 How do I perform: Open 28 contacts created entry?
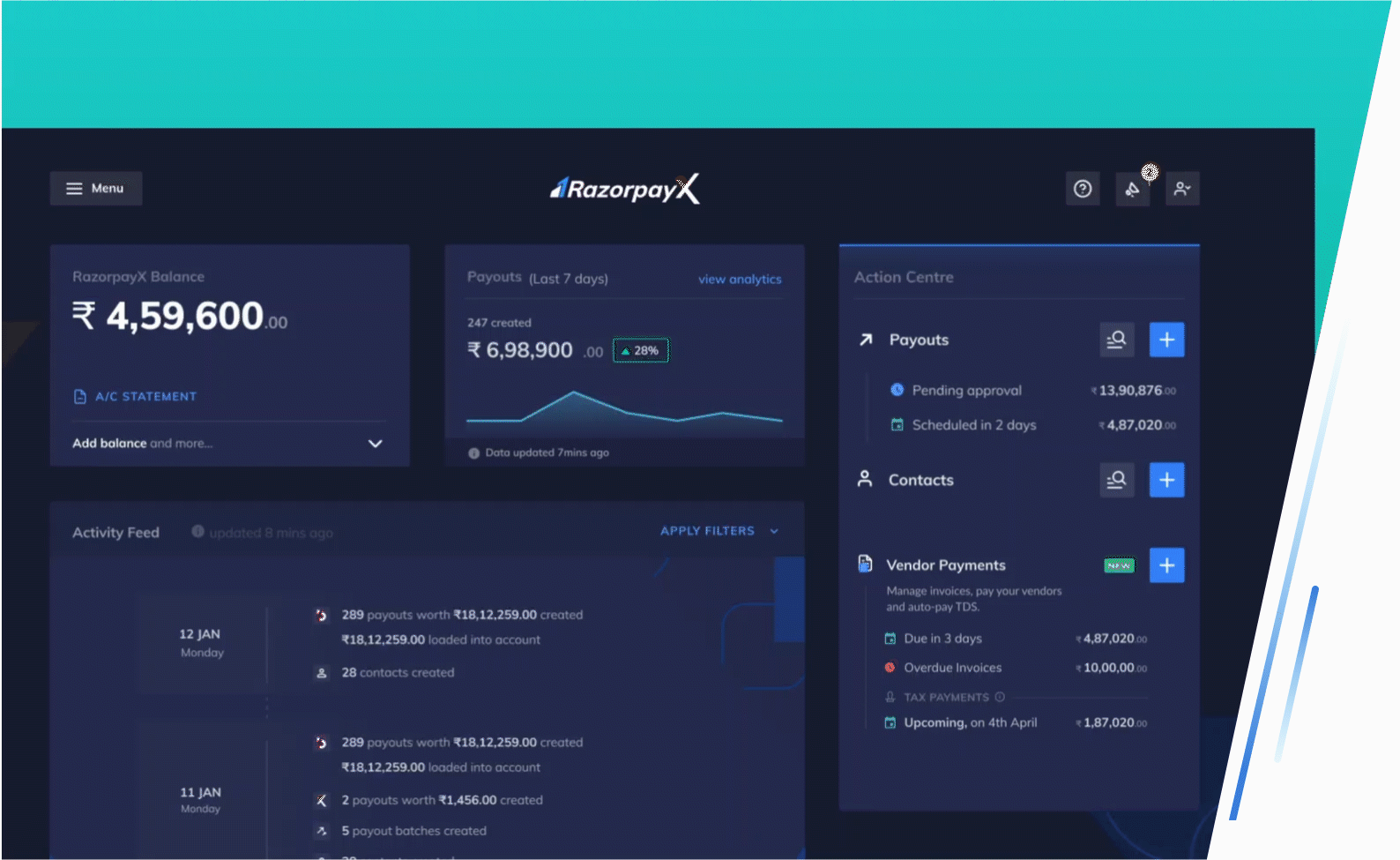point(398,672)
